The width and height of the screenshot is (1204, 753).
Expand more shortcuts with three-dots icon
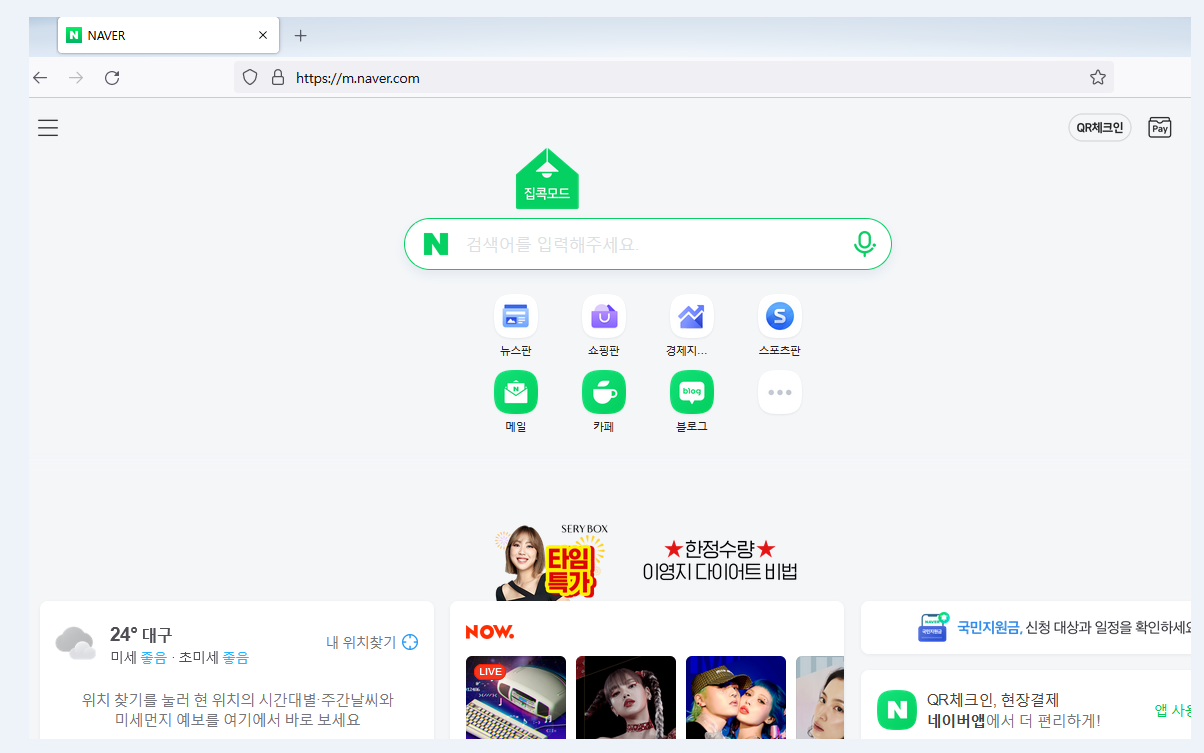tap(779, 392)
